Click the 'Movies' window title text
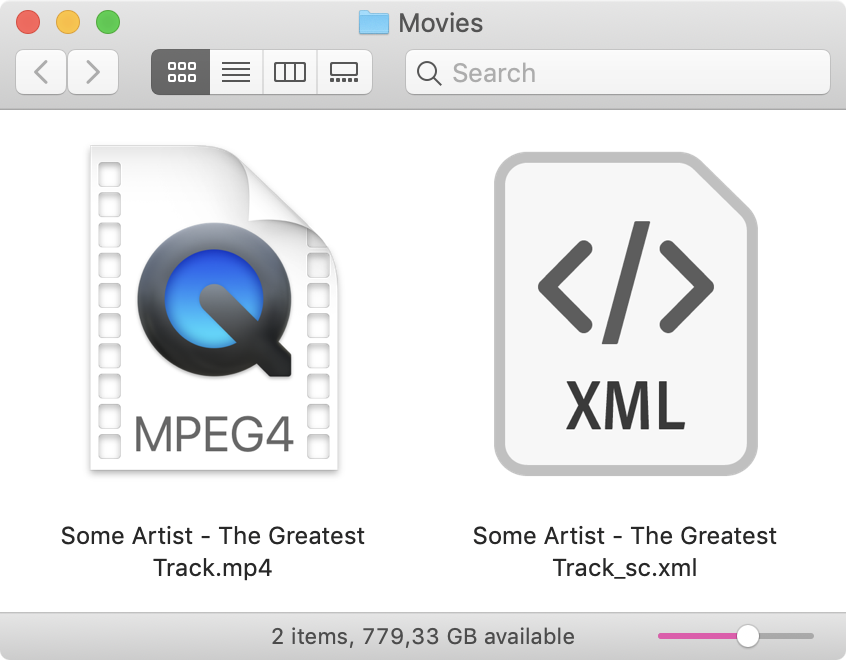Screen dimensions: 846x660 (x=441, y=23)
